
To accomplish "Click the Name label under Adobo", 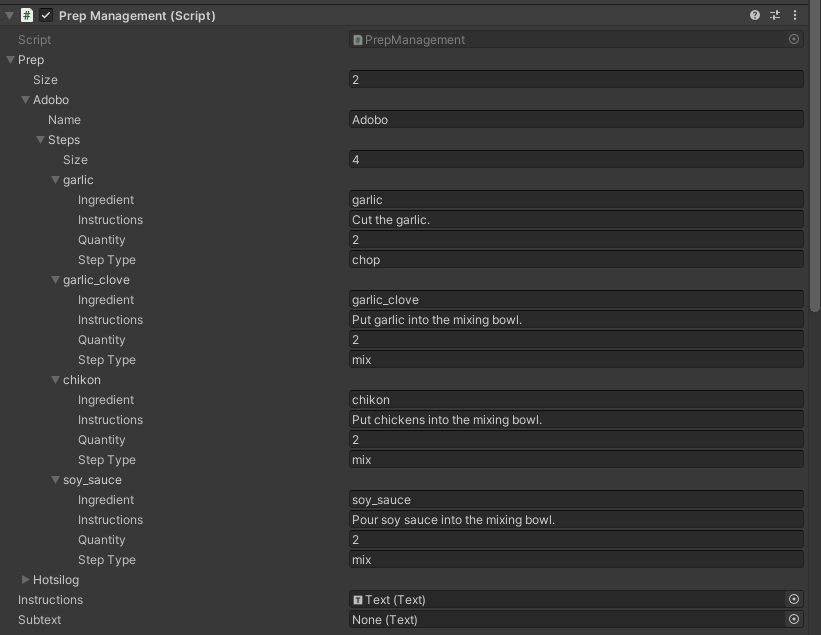I will [64, 120].
